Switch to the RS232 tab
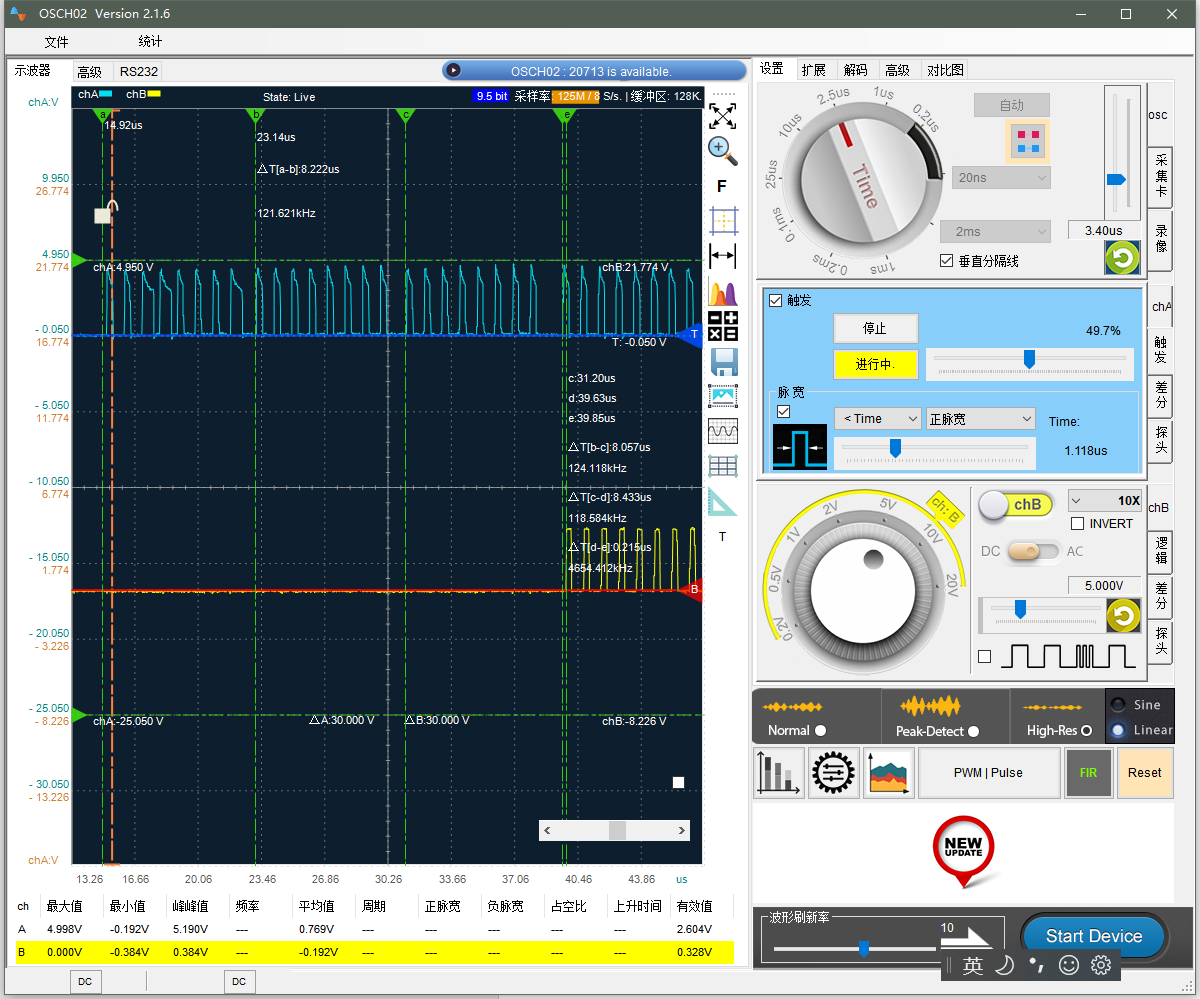 tap(138, 72)
